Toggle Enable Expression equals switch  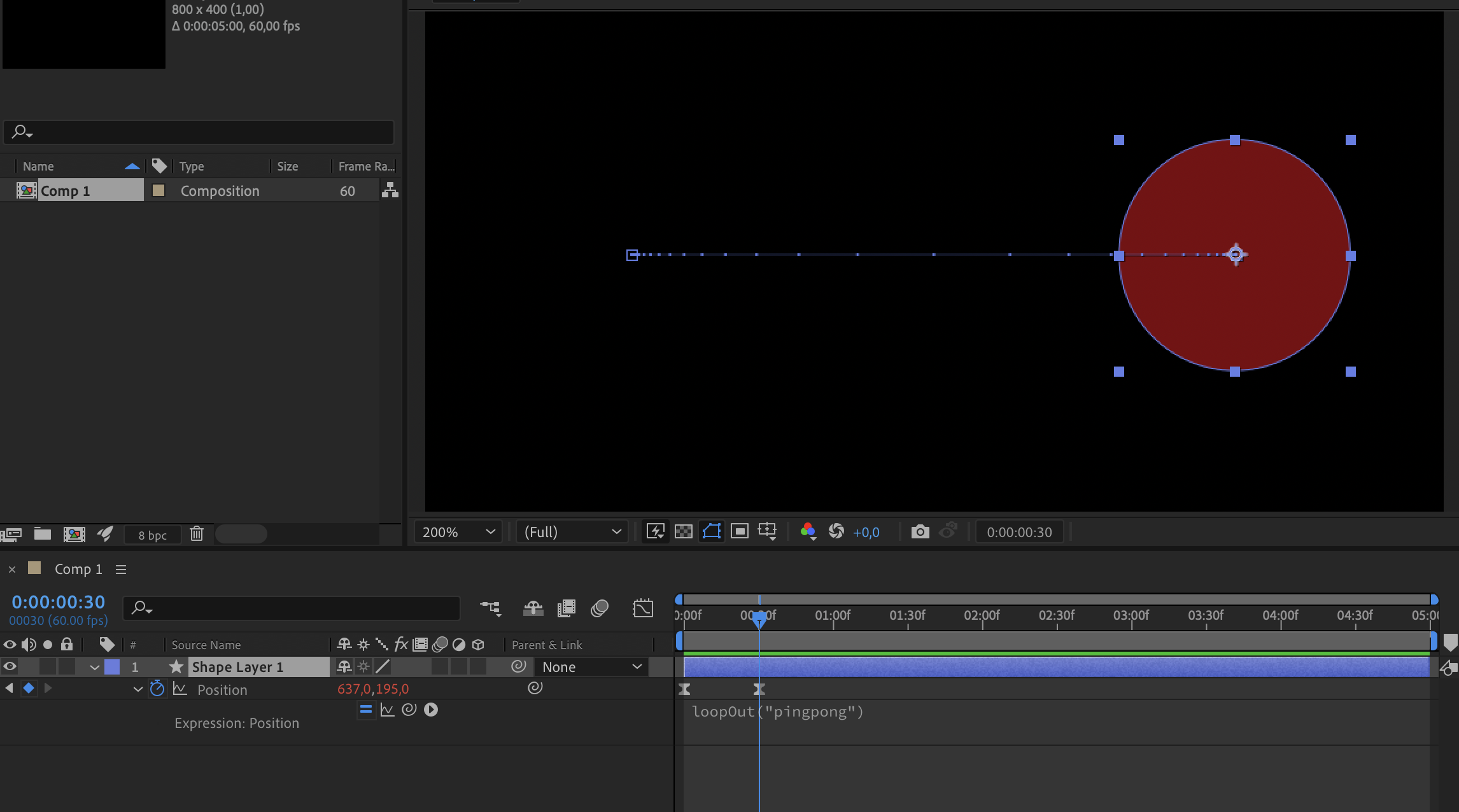pyautogui.click(x=365, y=709)
